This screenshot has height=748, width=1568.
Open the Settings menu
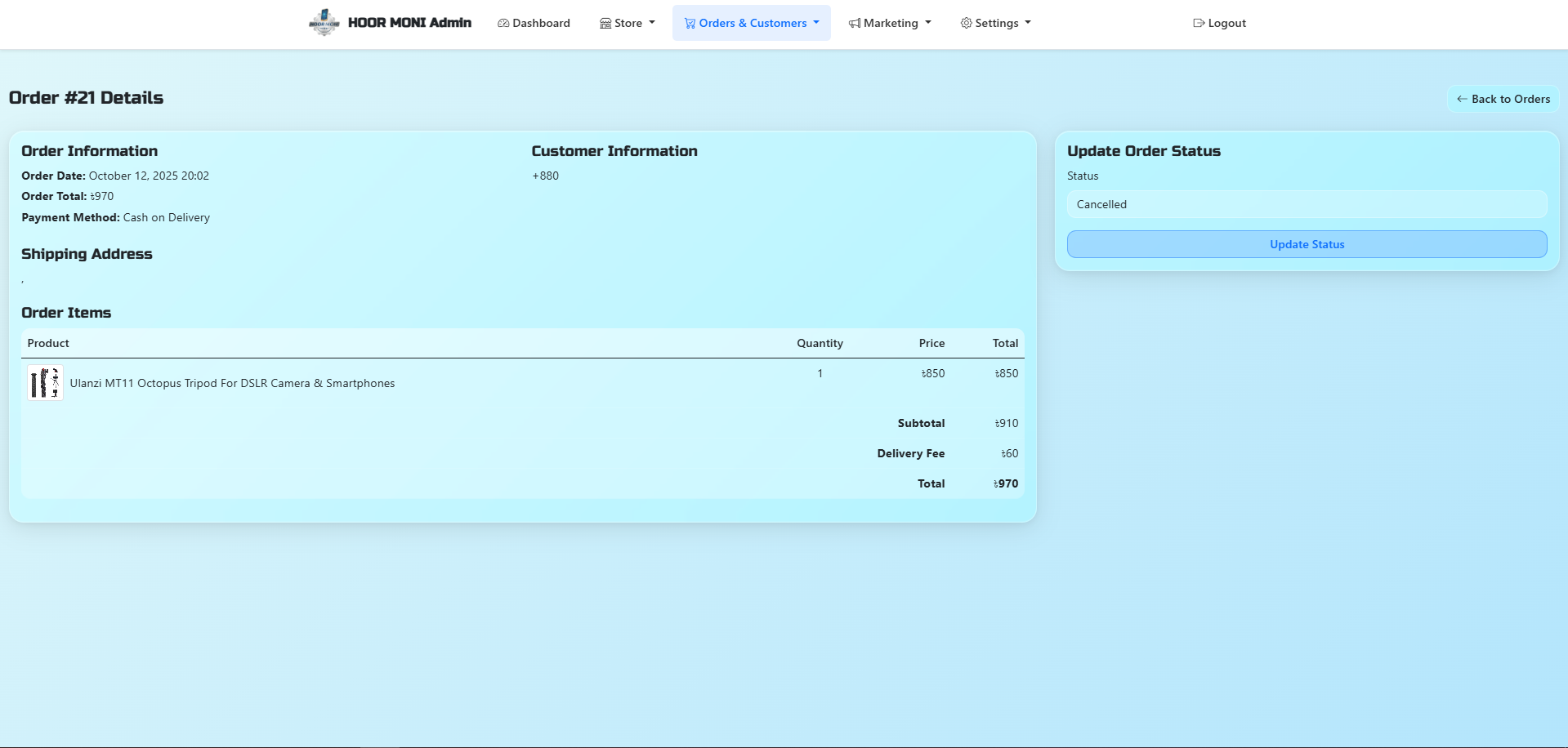[996, 23]
